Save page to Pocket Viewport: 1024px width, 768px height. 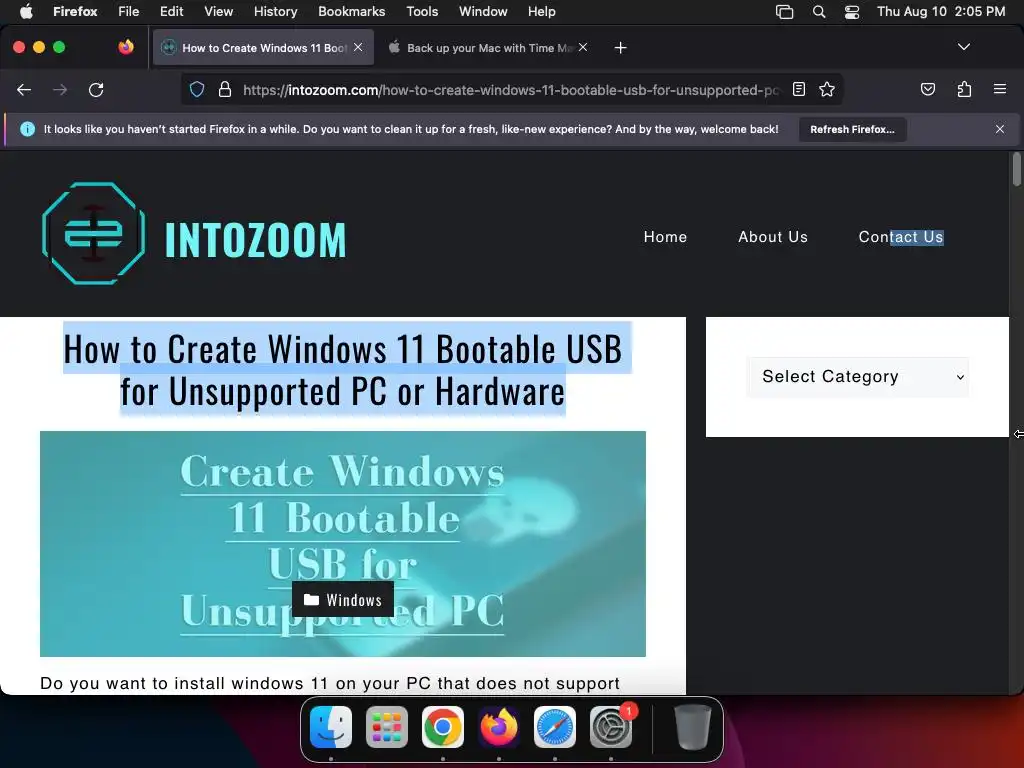point(928,89)
